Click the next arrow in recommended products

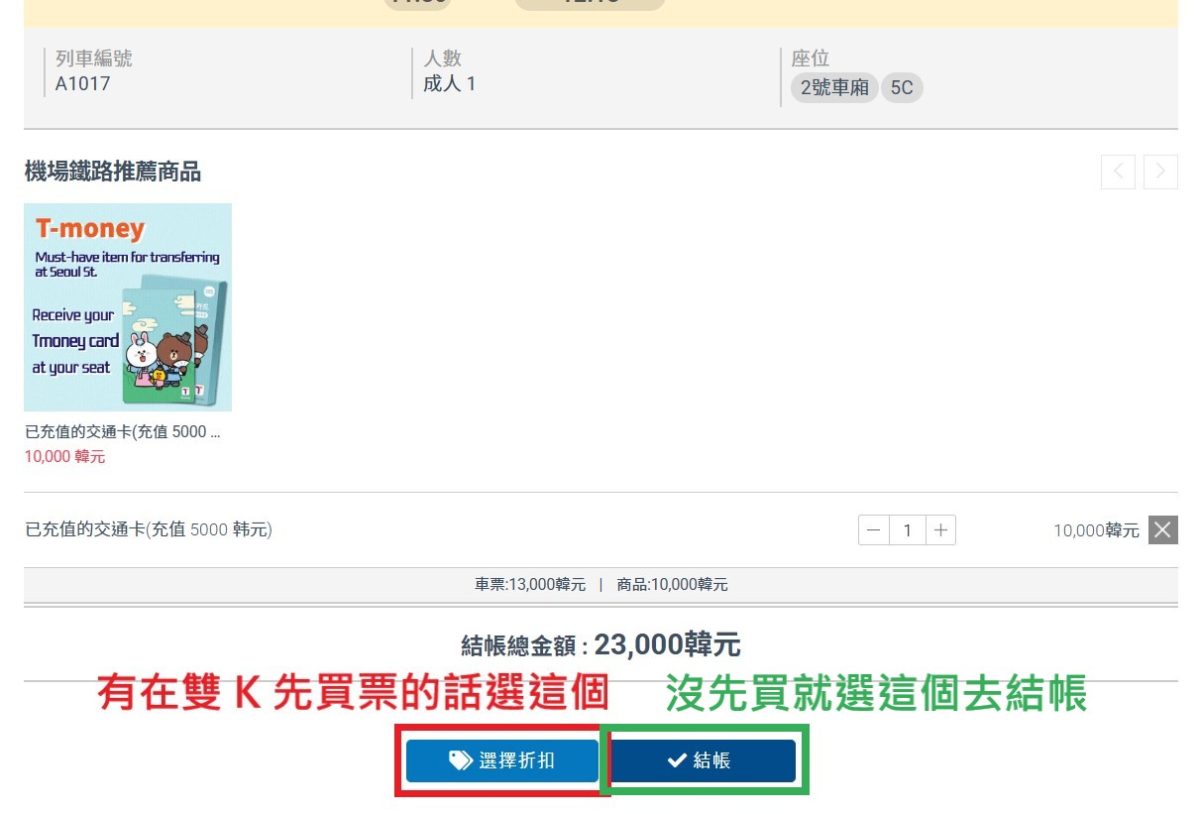[1160, 172]
